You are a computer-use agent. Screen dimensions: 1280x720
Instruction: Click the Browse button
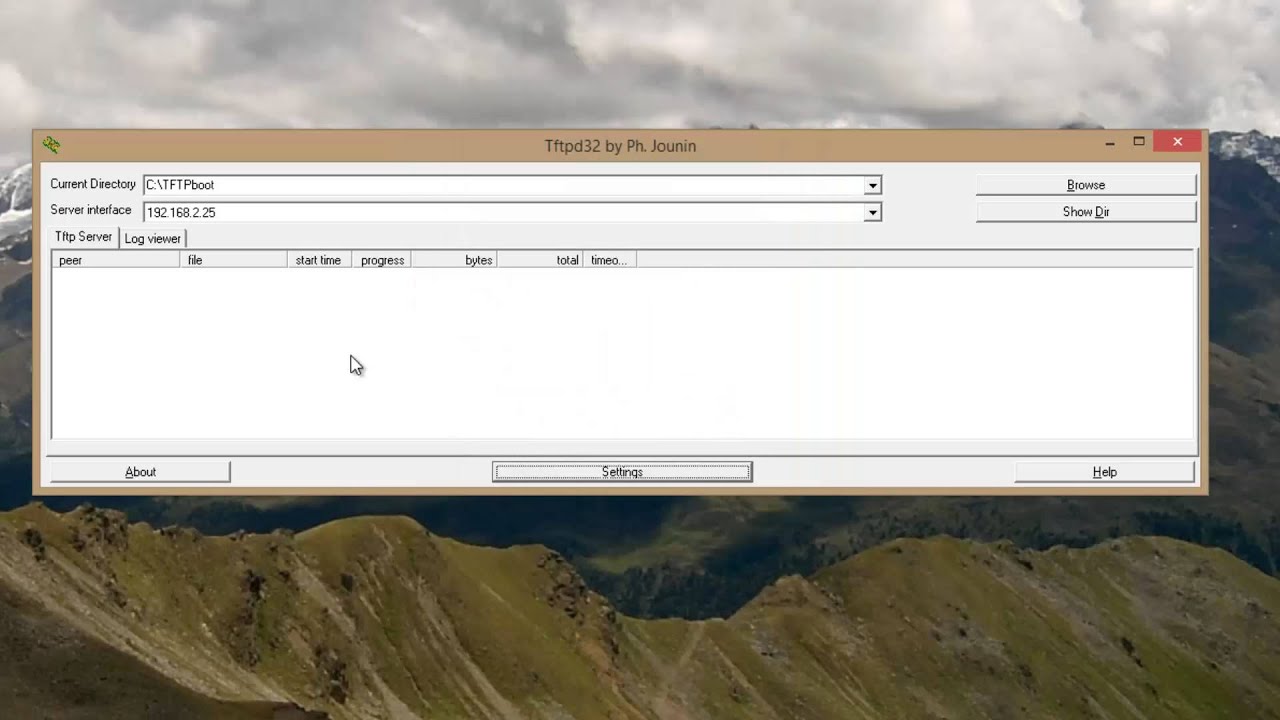pos(1086,185)
